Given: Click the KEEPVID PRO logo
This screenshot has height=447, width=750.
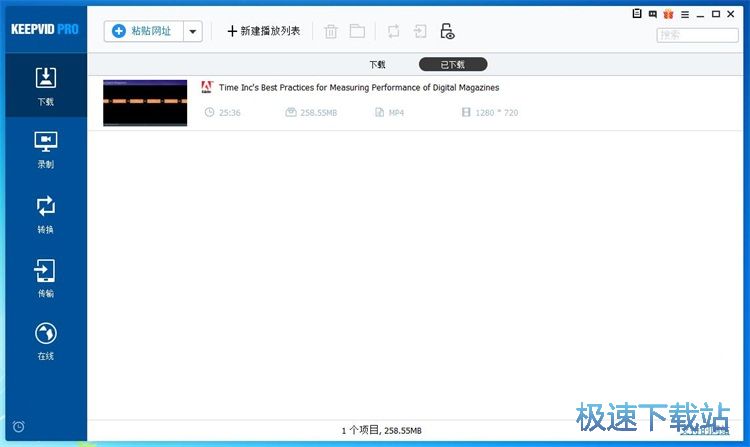Looking at the screenshot, I should click(x=45, y=29).
